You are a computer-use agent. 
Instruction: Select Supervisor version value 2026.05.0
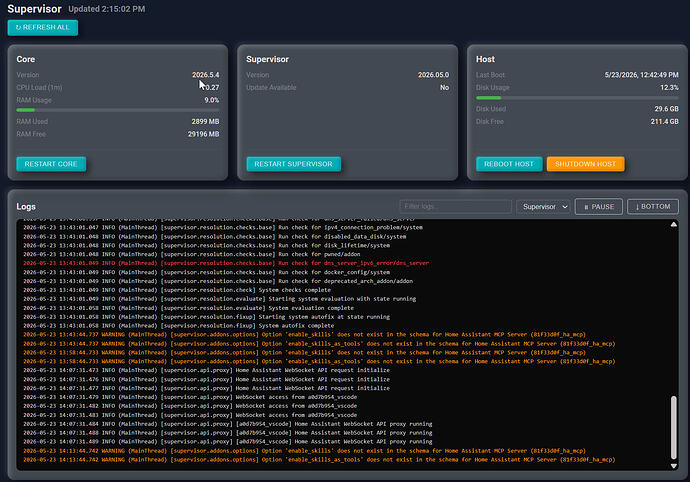[x=433, y=75]
